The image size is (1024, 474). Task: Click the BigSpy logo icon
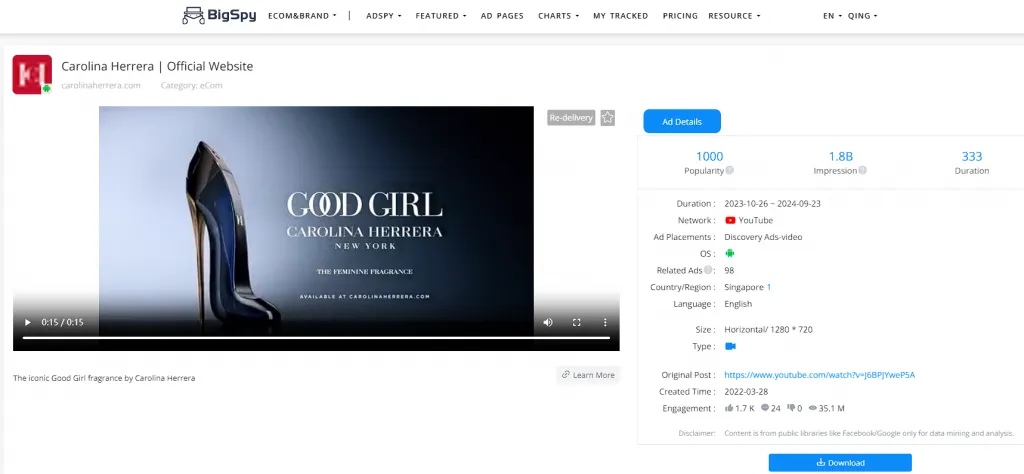click(x=192, y=15)
